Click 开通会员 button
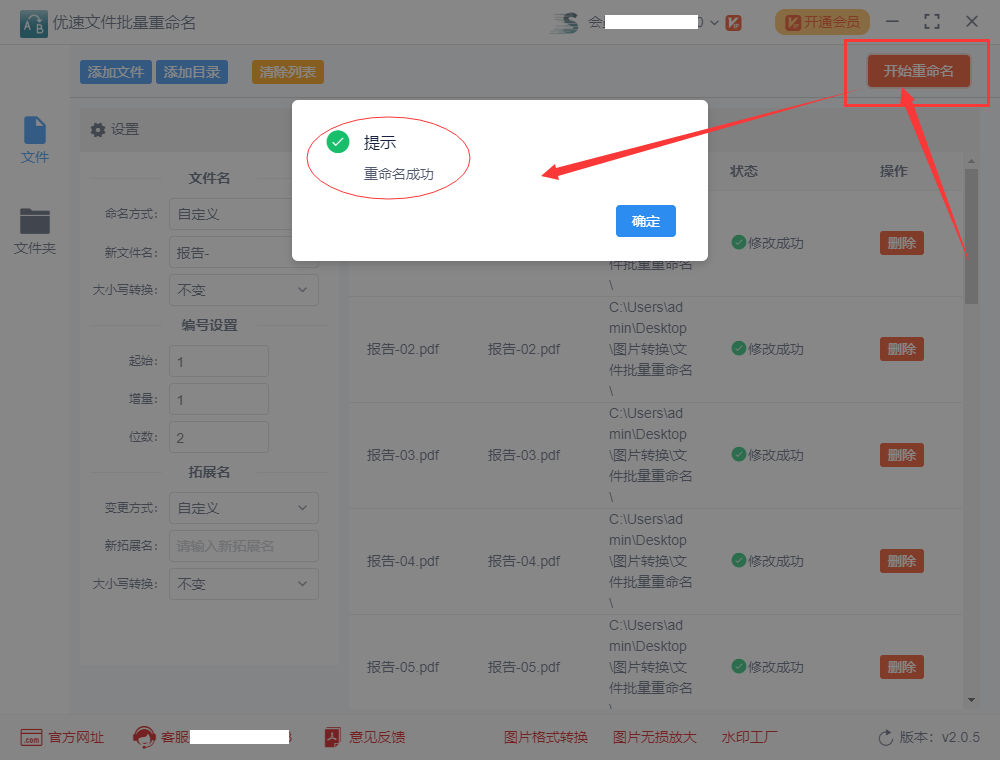This screenshot has height=760, width=1000. 822,22
